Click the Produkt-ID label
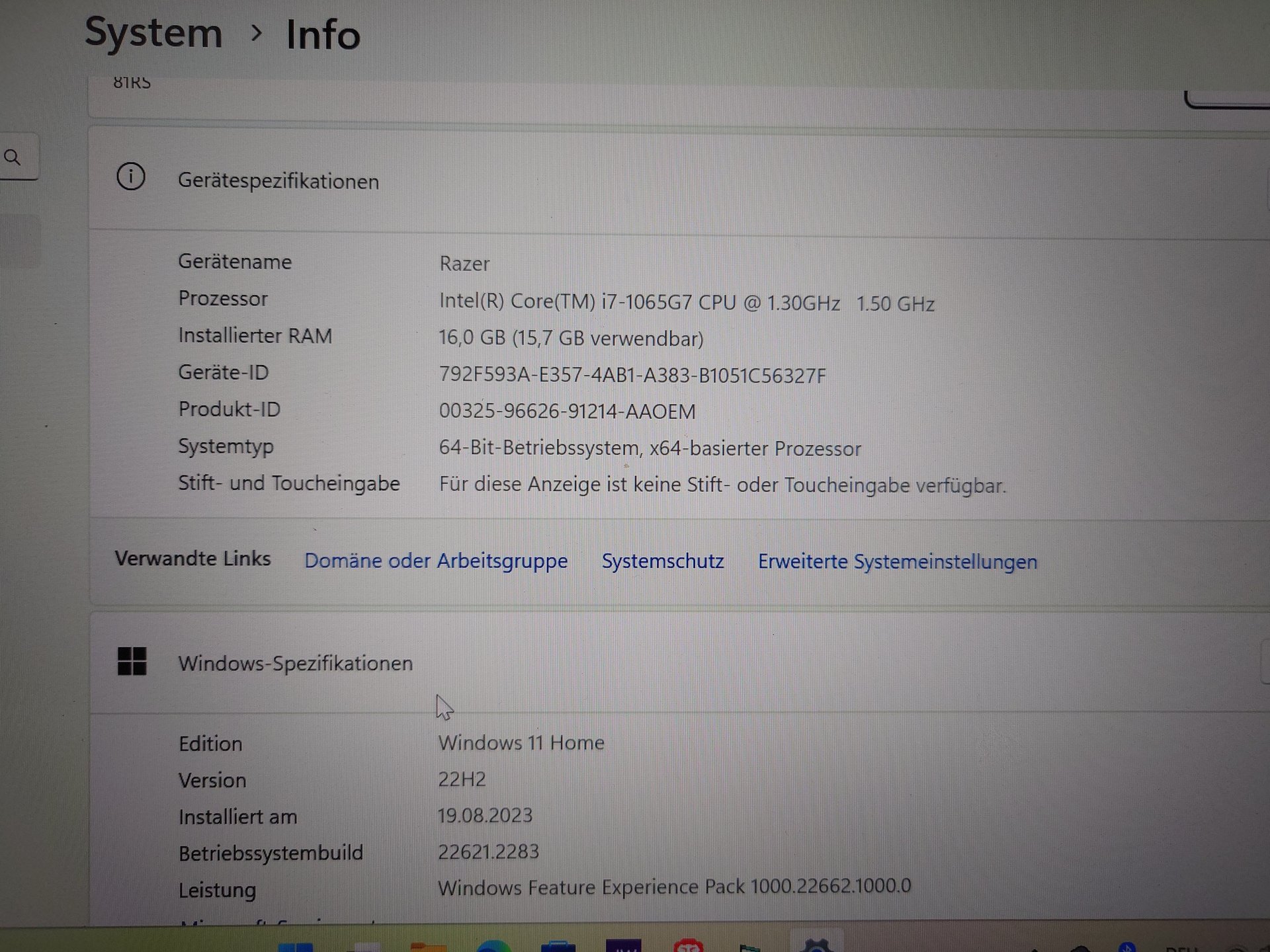This screenshot has width=1270, height=952. point(229,409)
